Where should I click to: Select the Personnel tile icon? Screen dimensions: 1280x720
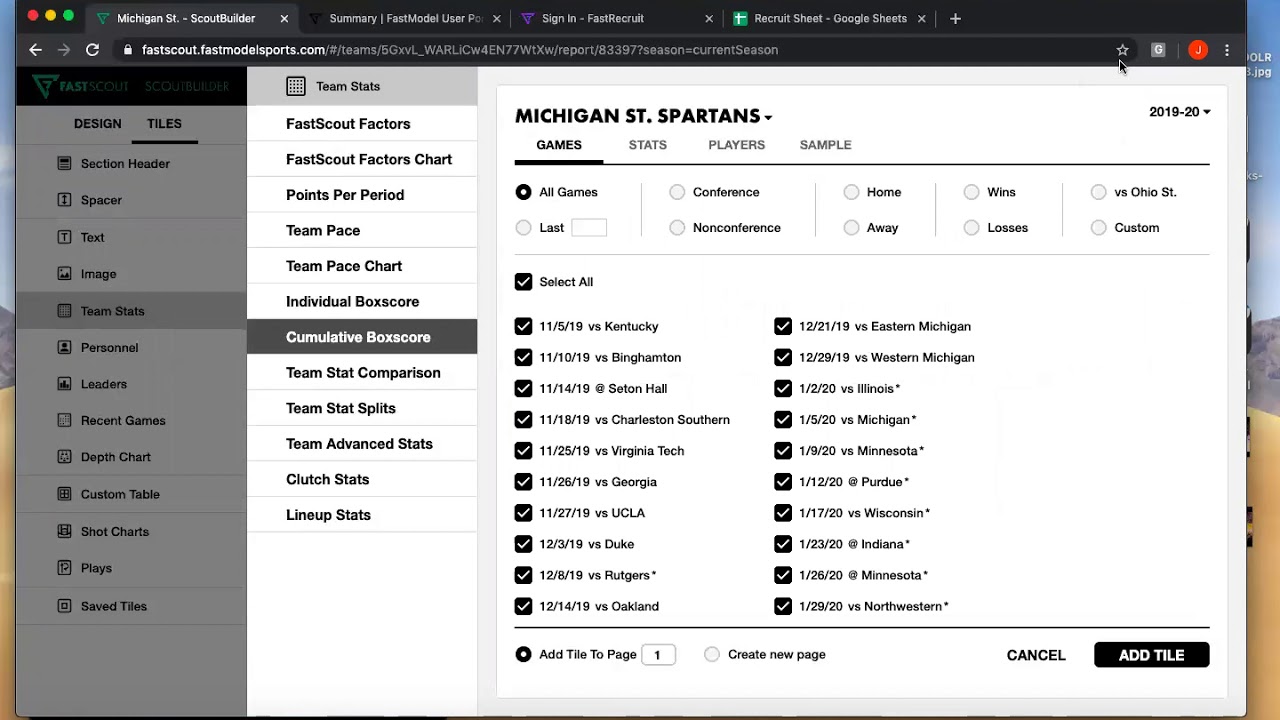coord(64,347)
